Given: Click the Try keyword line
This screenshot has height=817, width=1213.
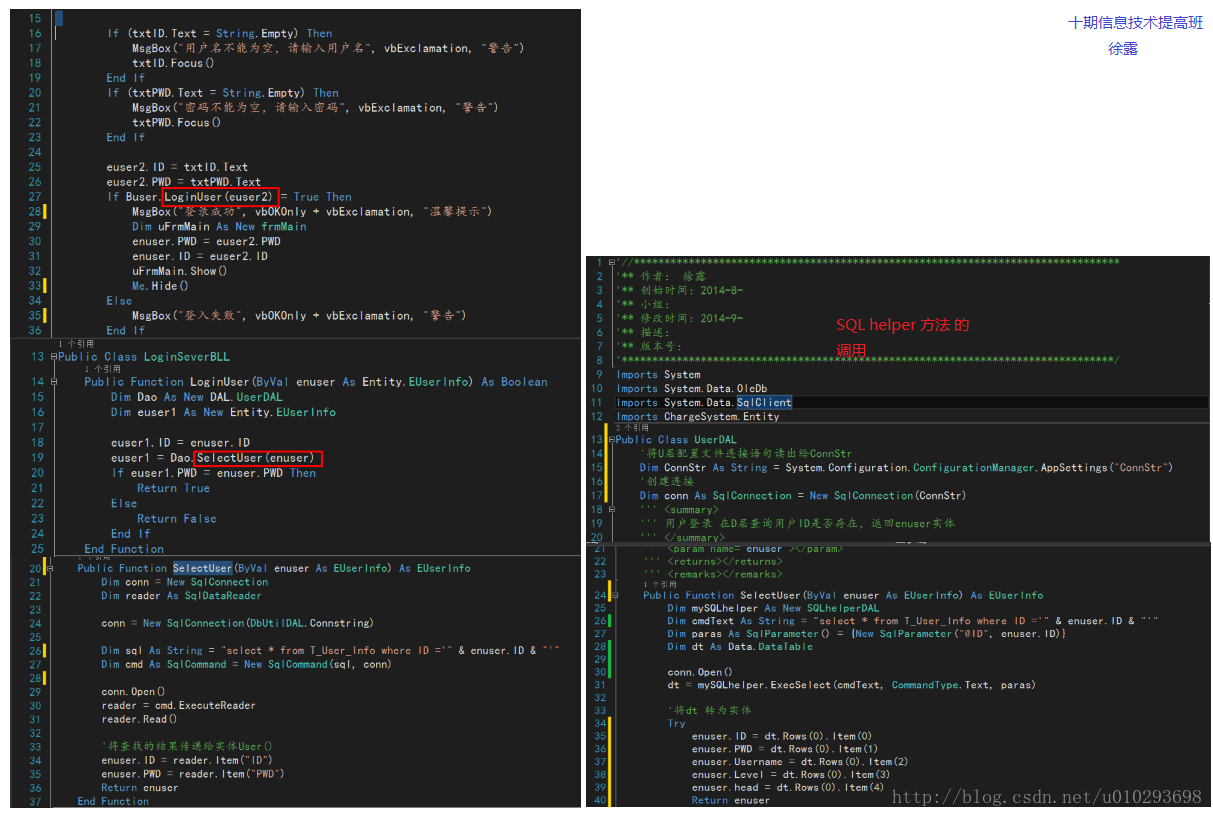Looking at the screenshot, I should click(677, 723).
